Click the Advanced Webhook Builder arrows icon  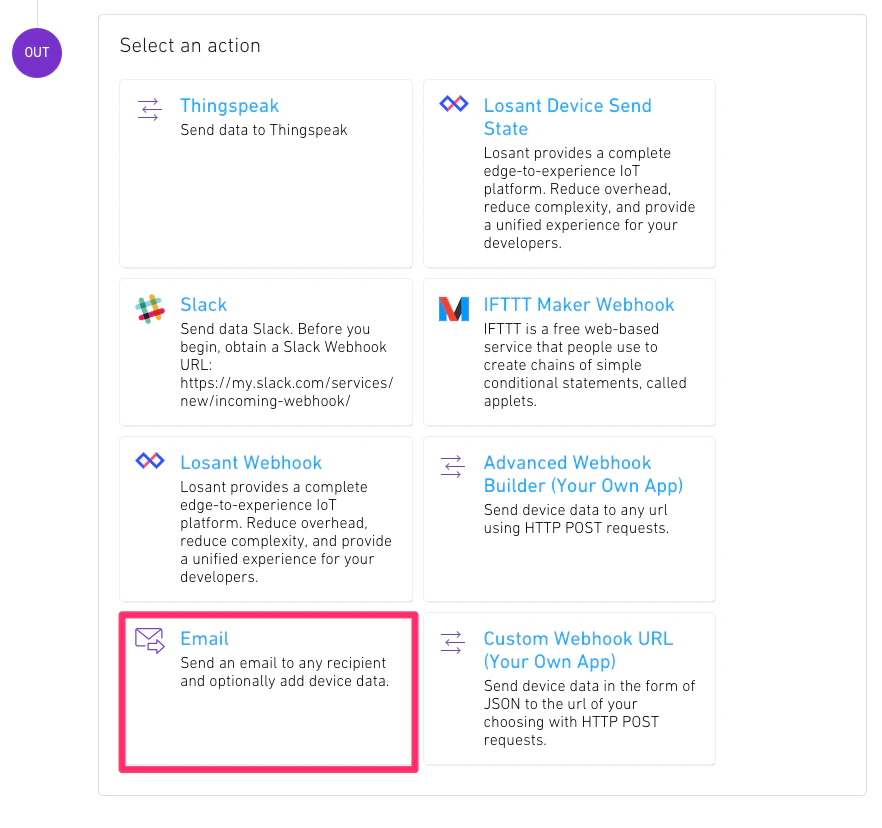(x=453, y=467)
